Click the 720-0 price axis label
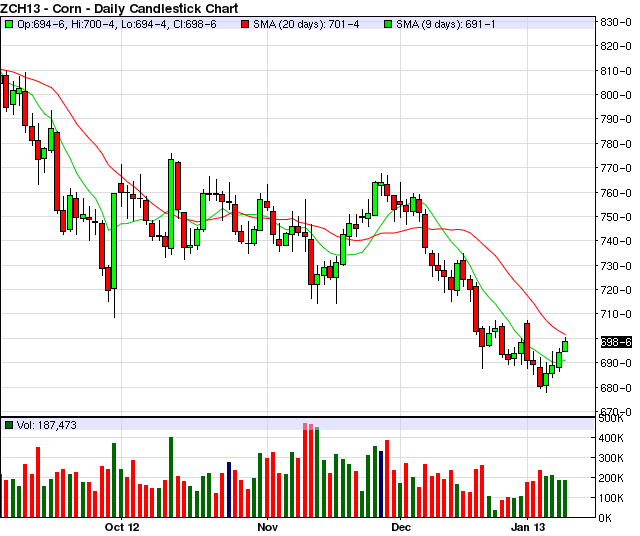The height and width of the screenshot is (536, 640). pos(616,290)
